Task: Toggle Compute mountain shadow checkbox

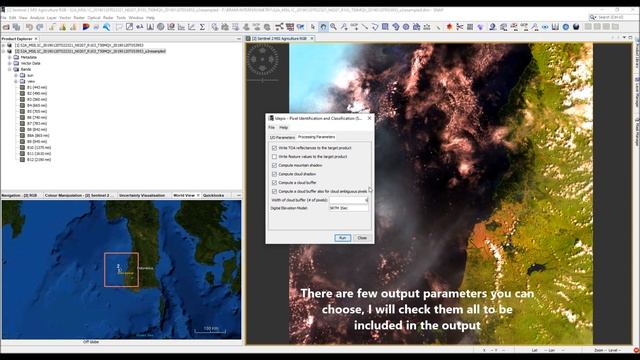Action: pyautogui.click(x=274, y=165)
